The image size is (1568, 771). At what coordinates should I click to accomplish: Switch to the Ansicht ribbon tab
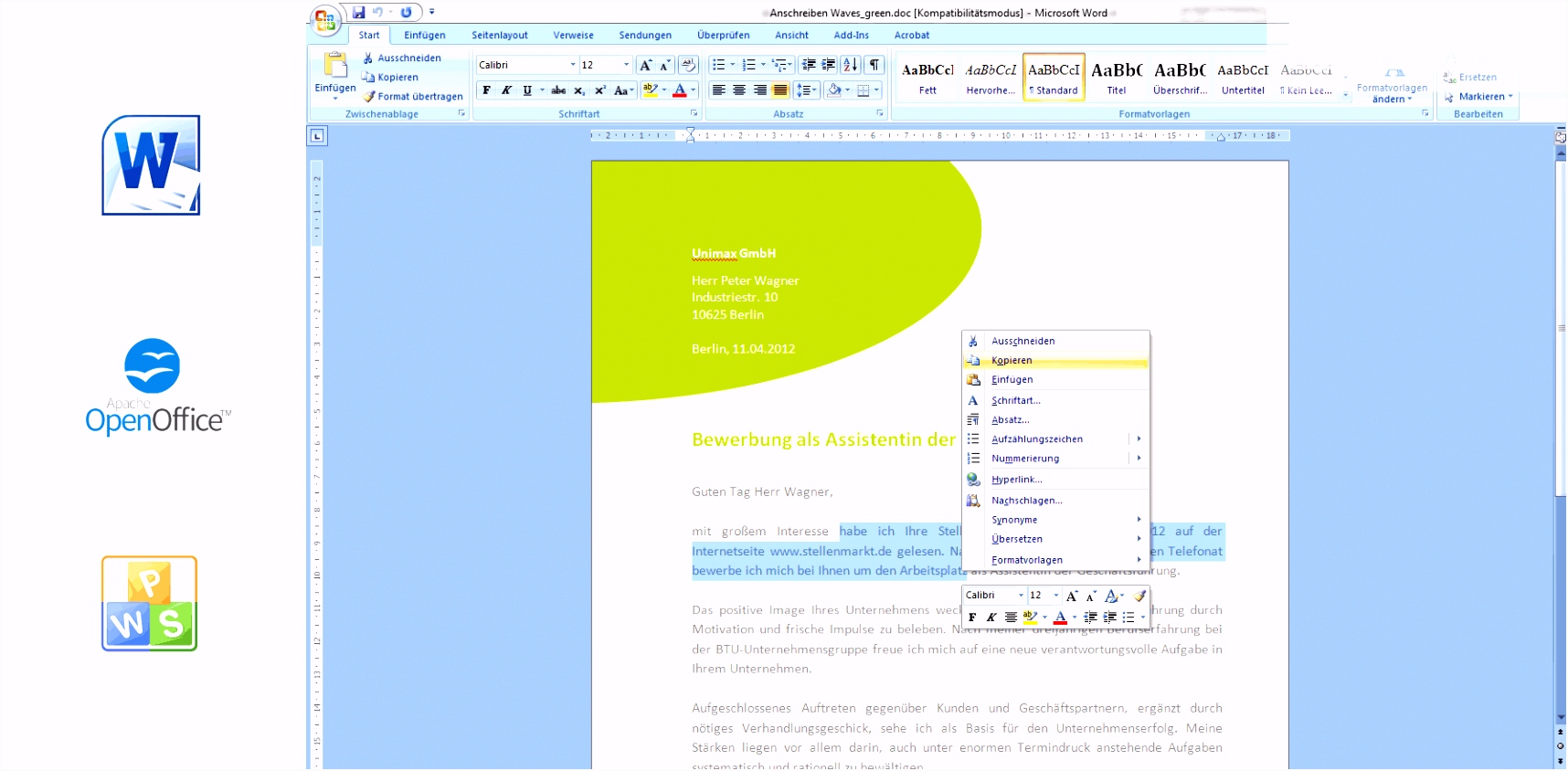(x=791, y=35)
